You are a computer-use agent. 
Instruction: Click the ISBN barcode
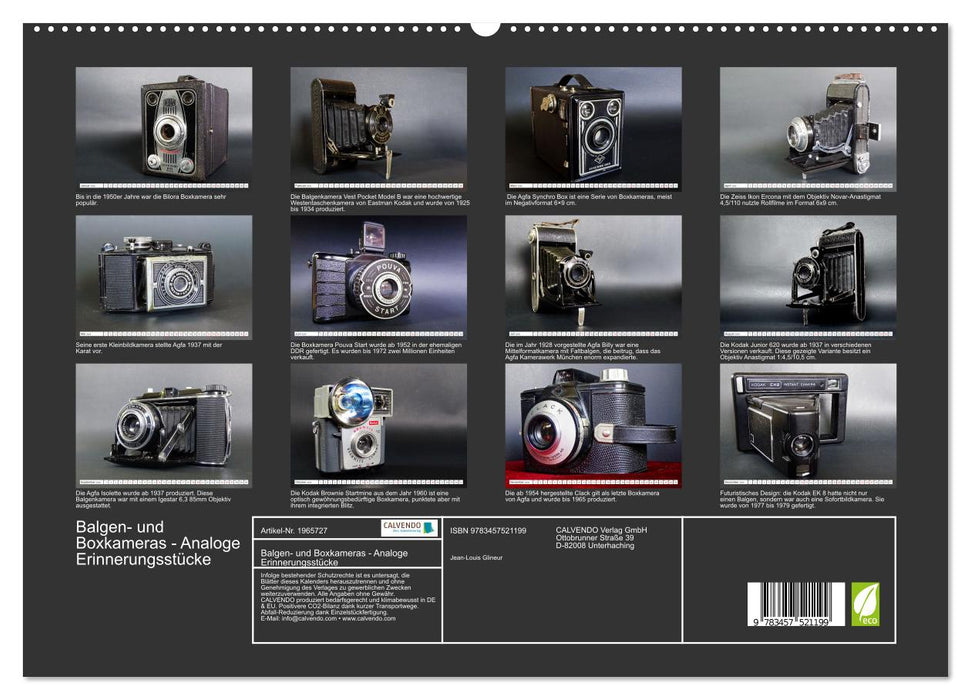pyautogui.click(x=796, y=606)
